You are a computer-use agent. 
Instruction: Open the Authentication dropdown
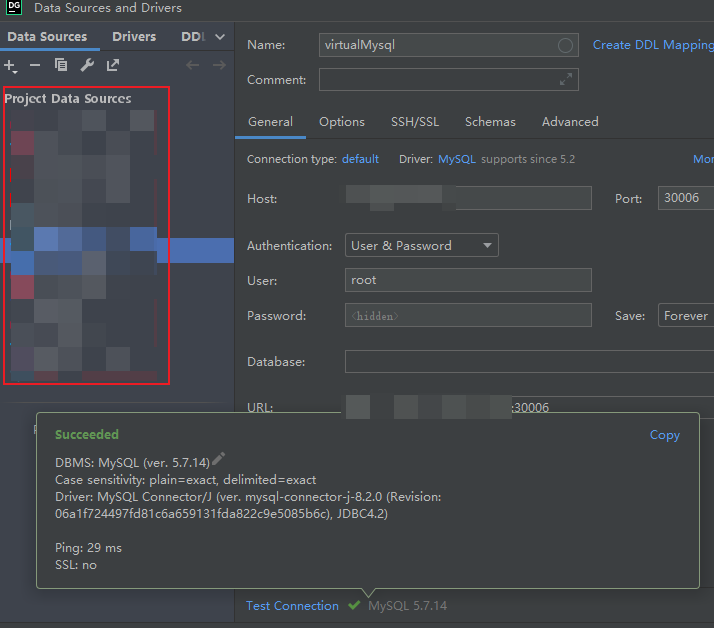pyautogui.click(x=422, y=245)
